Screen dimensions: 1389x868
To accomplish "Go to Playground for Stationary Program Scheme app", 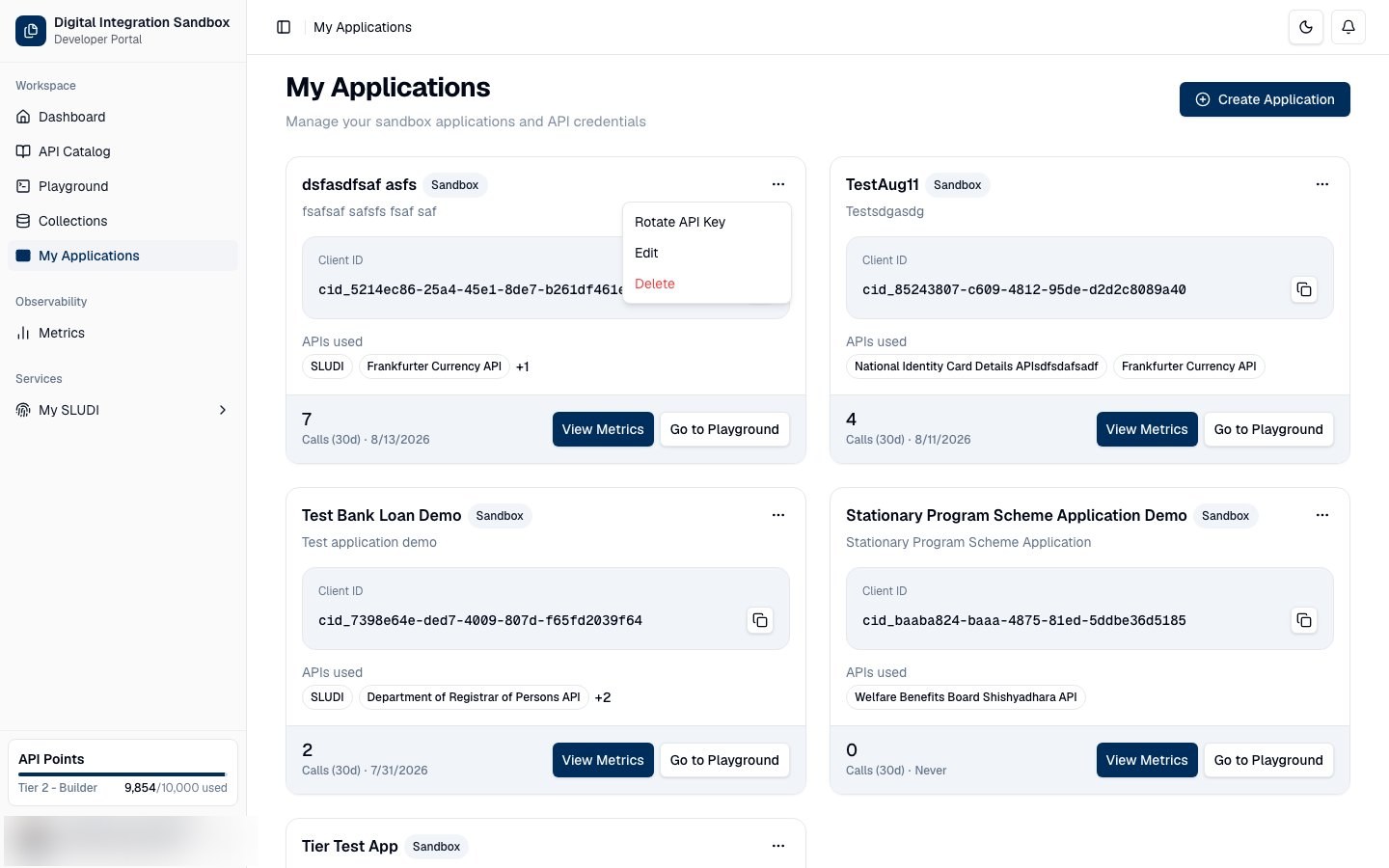I will (x=1268, y=760).
